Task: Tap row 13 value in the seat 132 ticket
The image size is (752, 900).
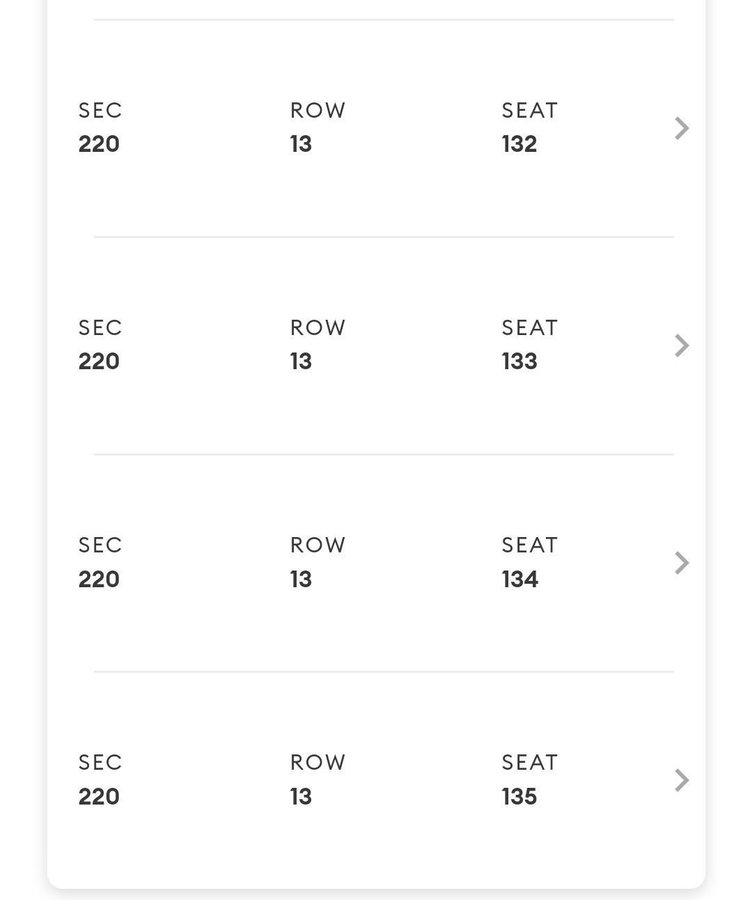Action: click(x=301, y=144)
